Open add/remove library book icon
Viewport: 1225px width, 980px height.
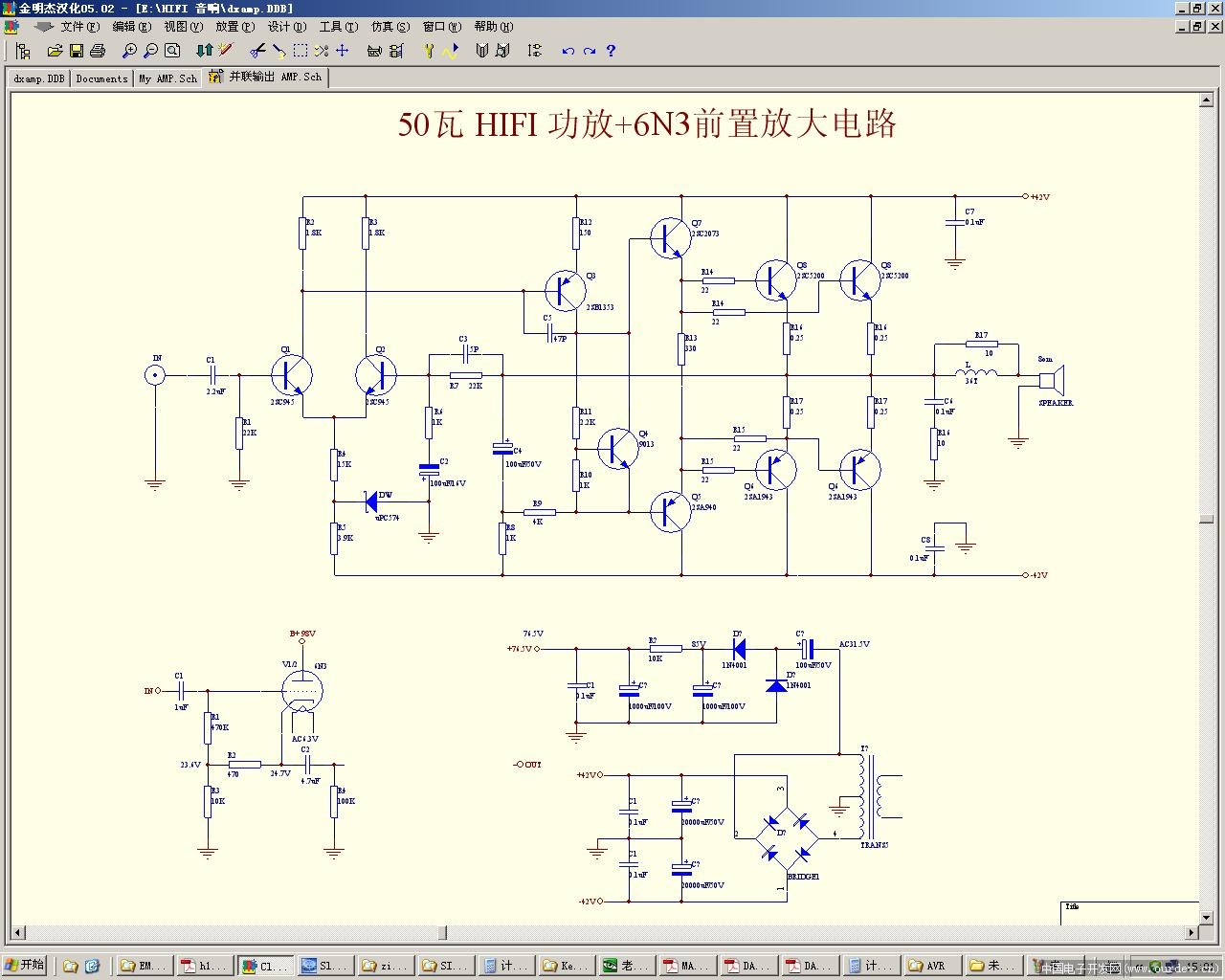481,50
